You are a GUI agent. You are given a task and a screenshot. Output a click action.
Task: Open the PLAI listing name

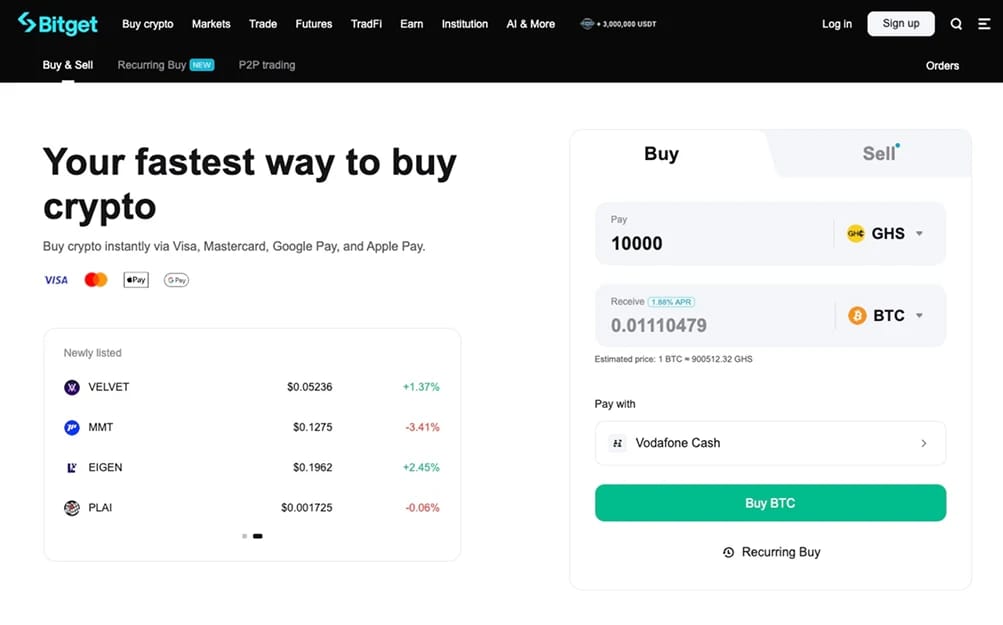point(100,508)
